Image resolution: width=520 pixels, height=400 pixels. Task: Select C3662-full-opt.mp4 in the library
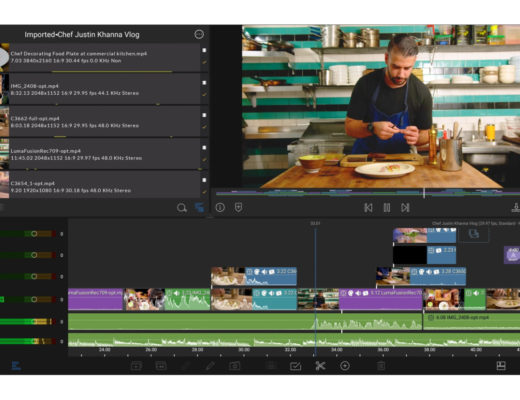click(x=105, y=122)
